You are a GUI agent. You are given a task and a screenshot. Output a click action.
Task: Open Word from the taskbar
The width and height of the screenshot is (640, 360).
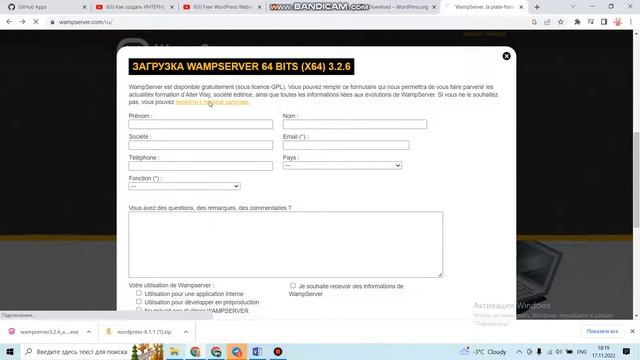click(x=257, y=351)
